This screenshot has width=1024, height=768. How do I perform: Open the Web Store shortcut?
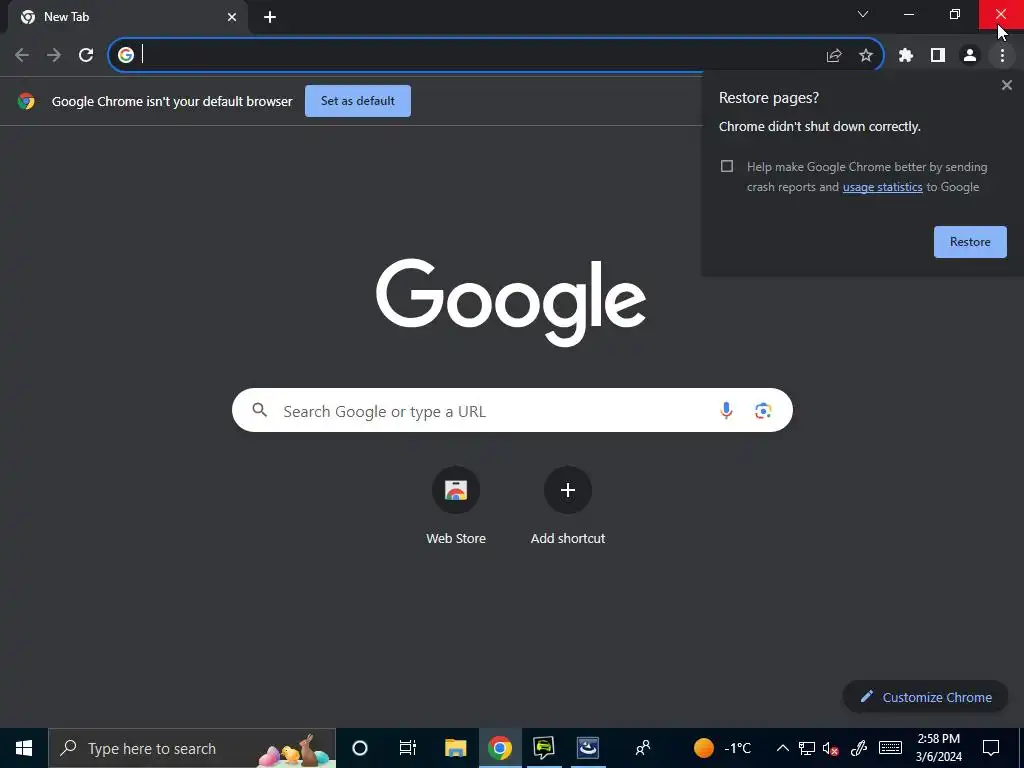(x=456, y=506)
